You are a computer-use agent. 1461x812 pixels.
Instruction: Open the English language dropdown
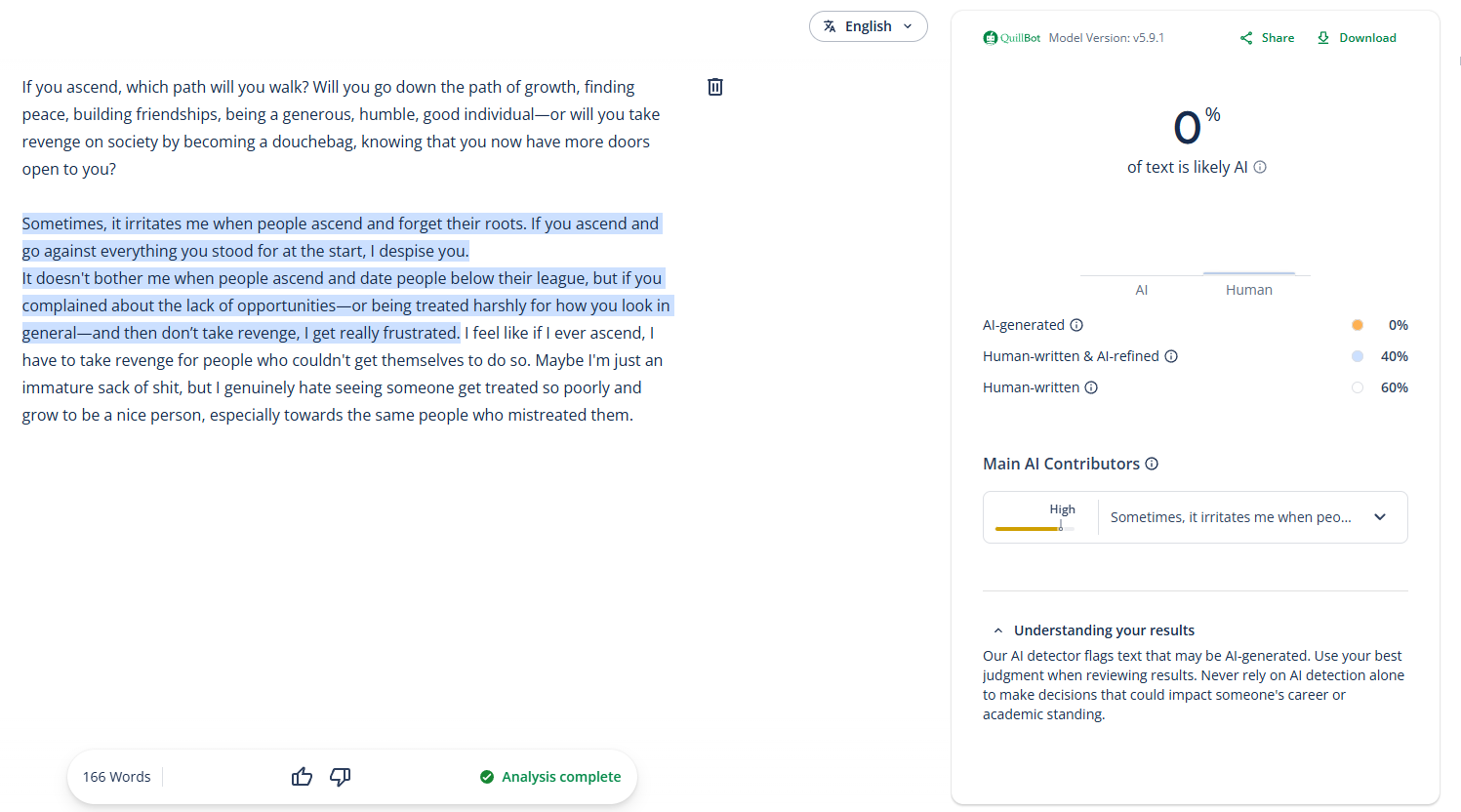(868, 26)
